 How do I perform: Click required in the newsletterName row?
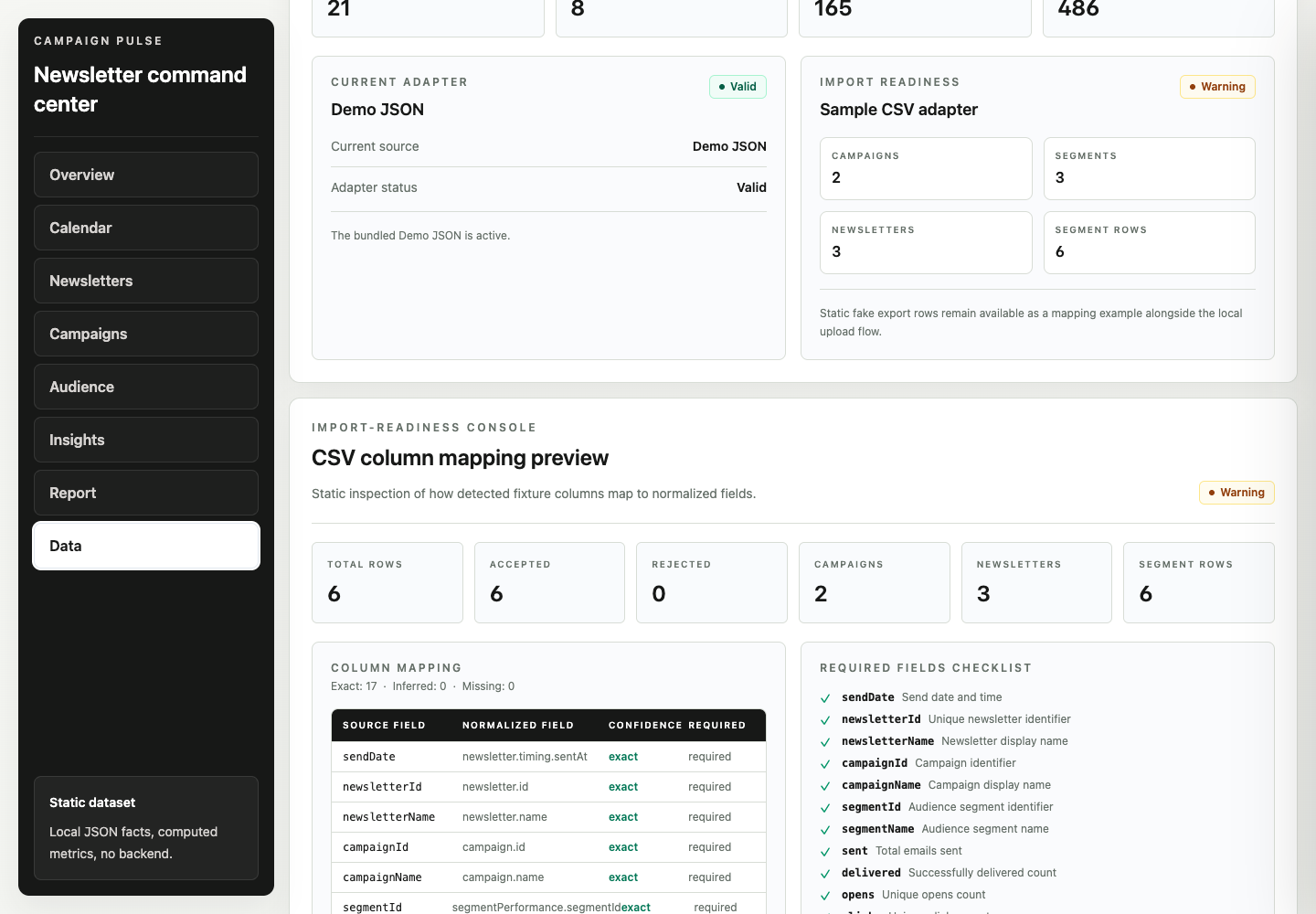710,817
